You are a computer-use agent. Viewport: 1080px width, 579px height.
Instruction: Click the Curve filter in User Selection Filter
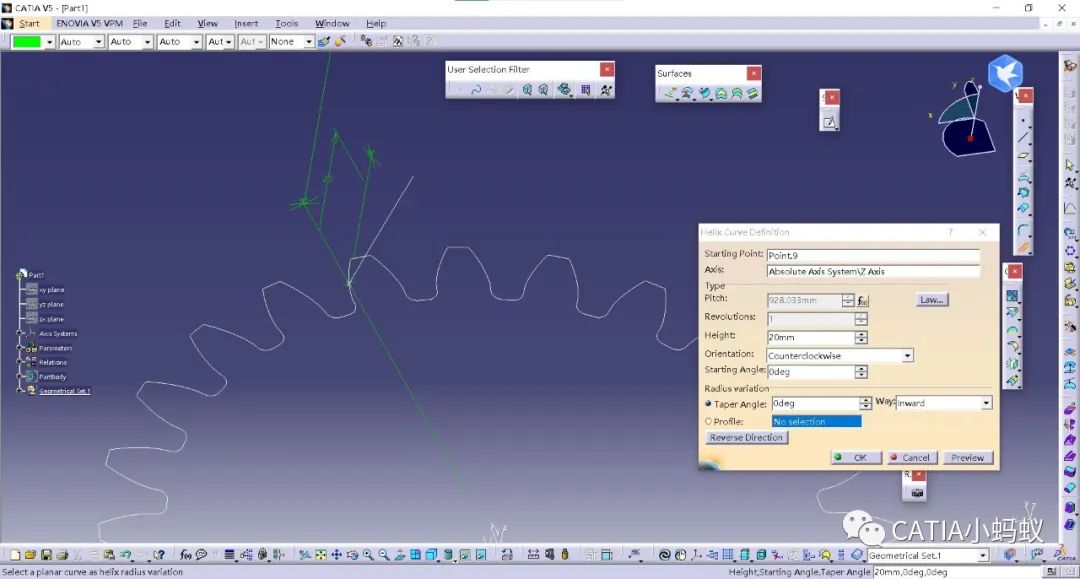pyautogui.click(x=475, y=90)
